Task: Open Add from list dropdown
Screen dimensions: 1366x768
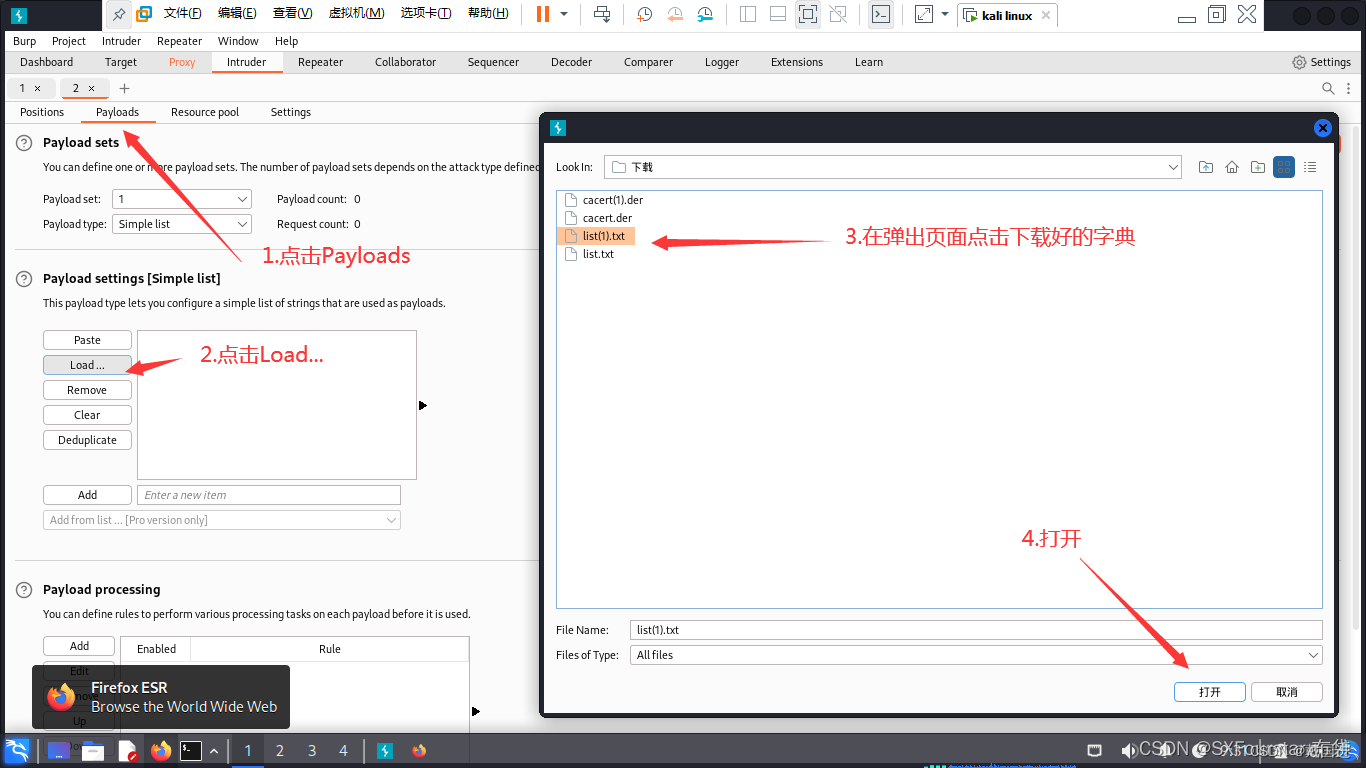Action: [x=222, y=520]
